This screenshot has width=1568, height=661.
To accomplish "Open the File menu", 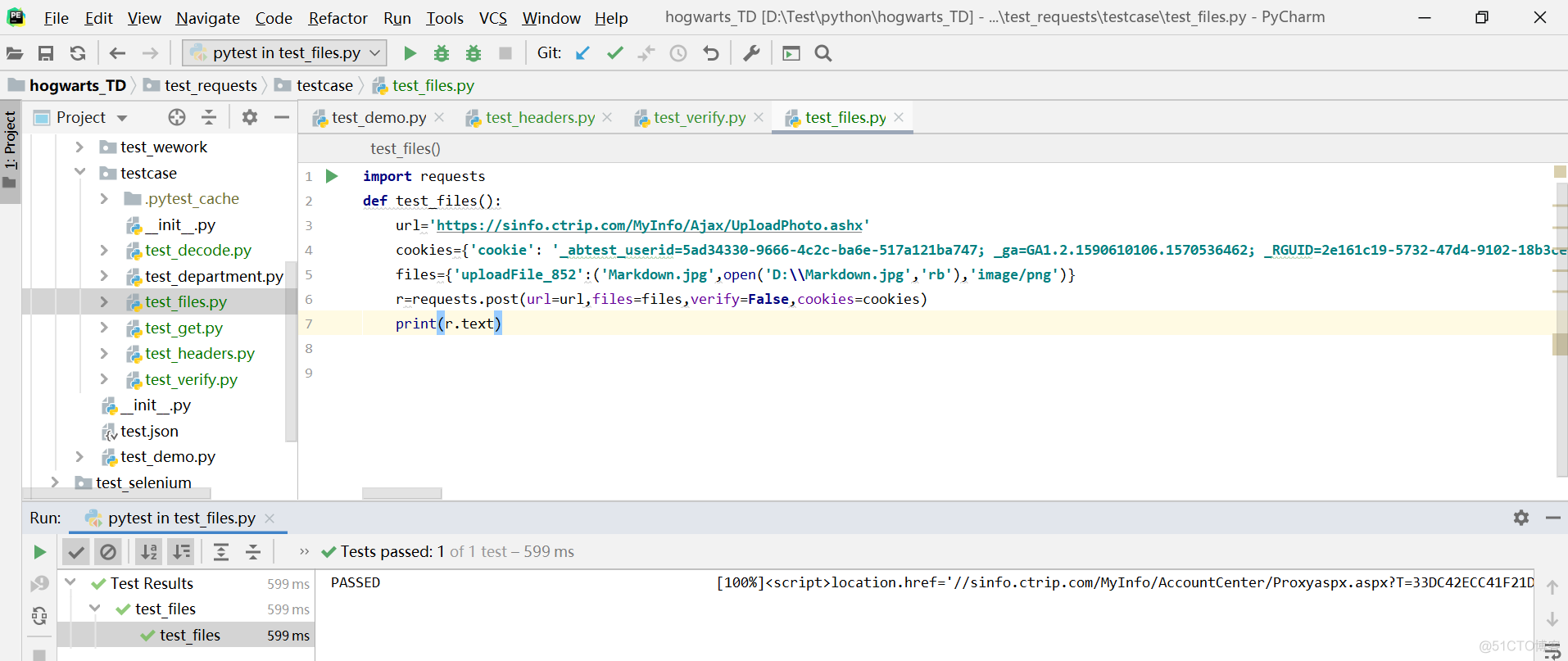I will [x=57, y=18].
